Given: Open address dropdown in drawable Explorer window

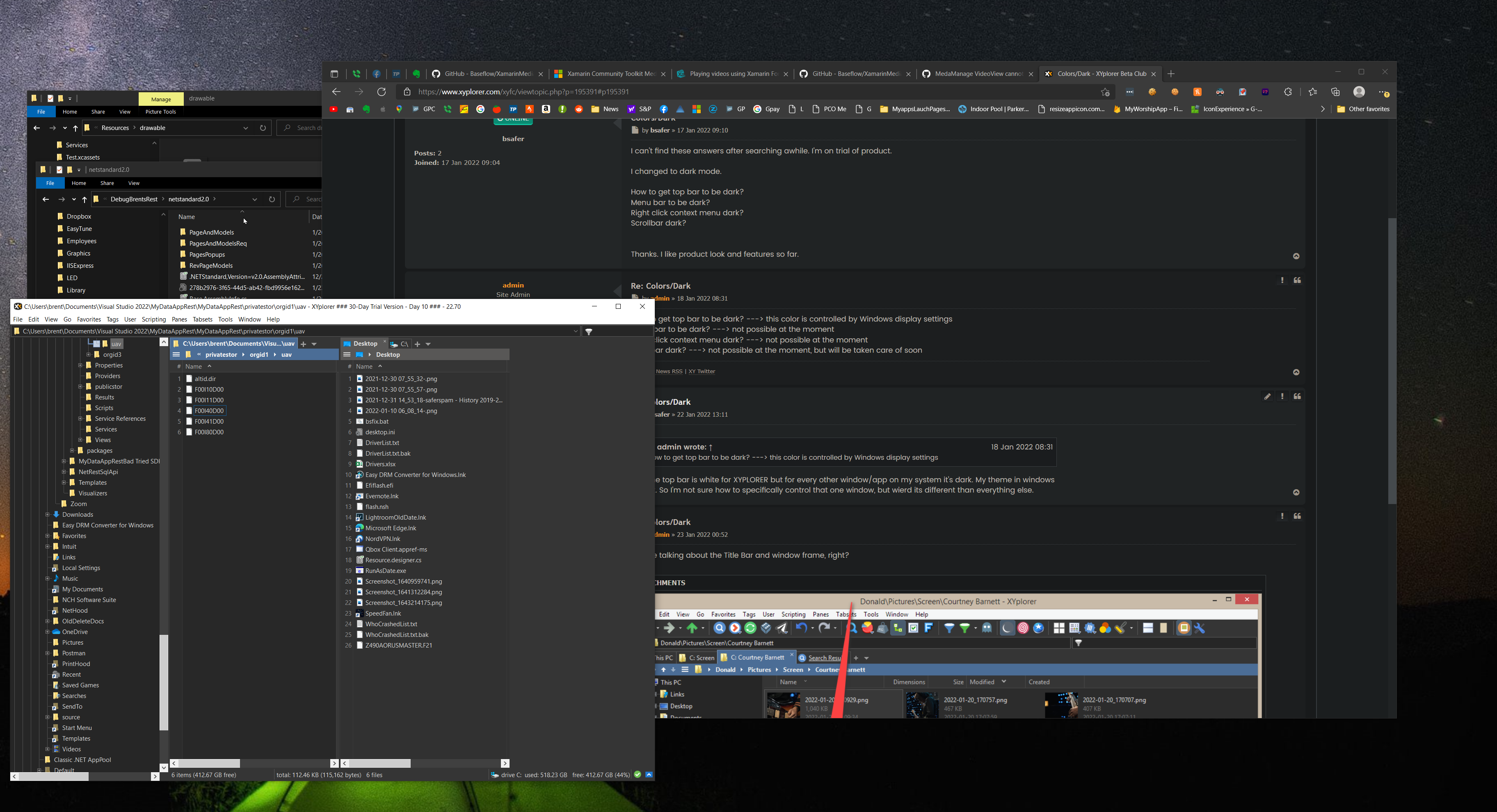Looking at the screenshot, I should pyautogui.click(x=246, y=128).
